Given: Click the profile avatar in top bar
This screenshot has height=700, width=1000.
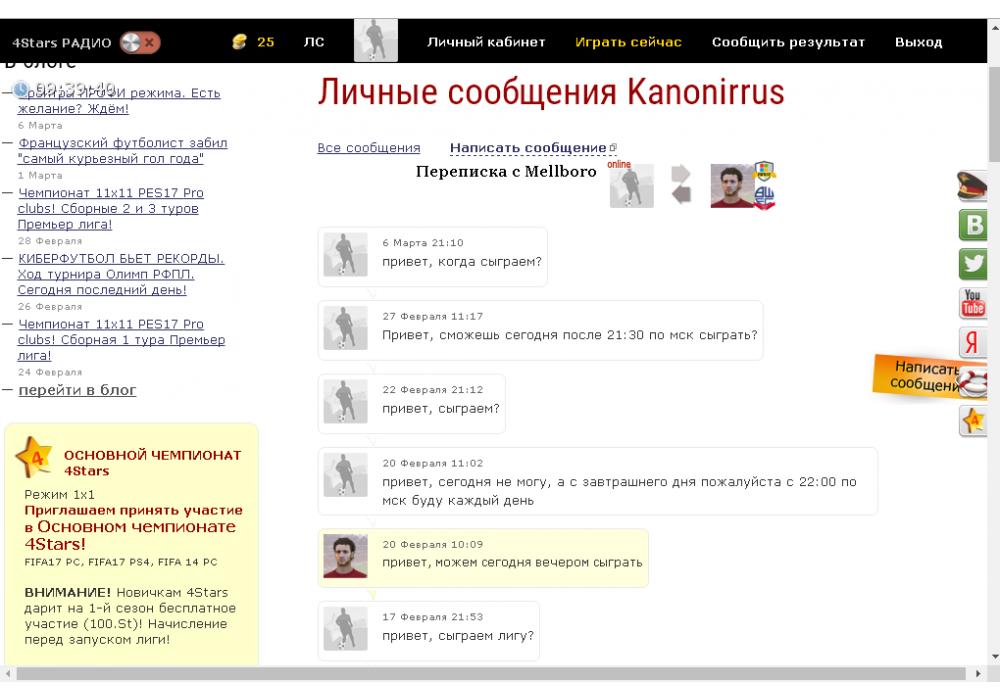Looking at the screenshot, I should pyautogui.click(x=376, y=41).
